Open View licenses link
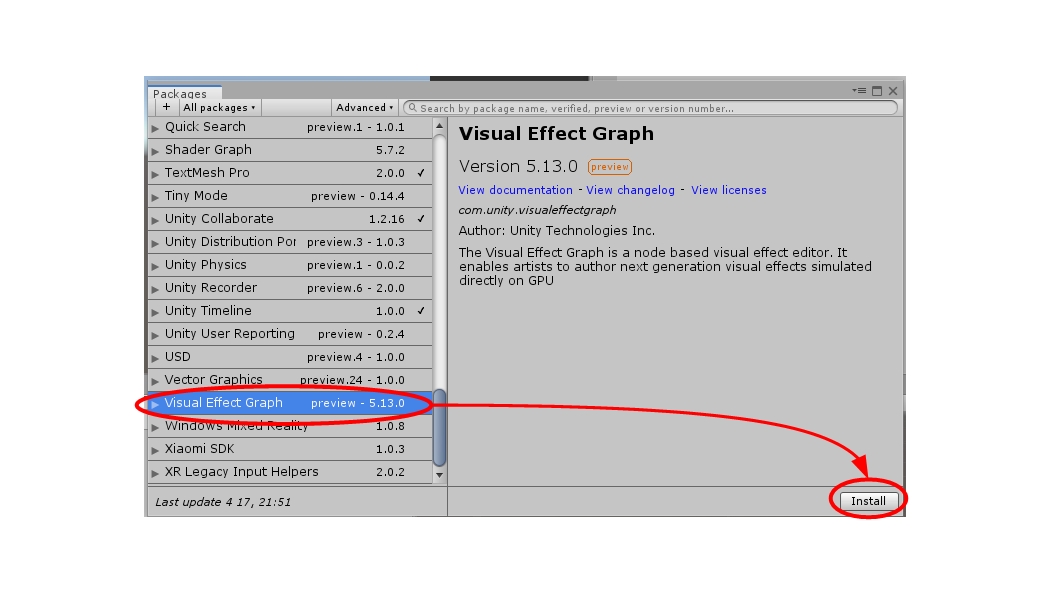 pyautogui.click(x=729, y=190)
